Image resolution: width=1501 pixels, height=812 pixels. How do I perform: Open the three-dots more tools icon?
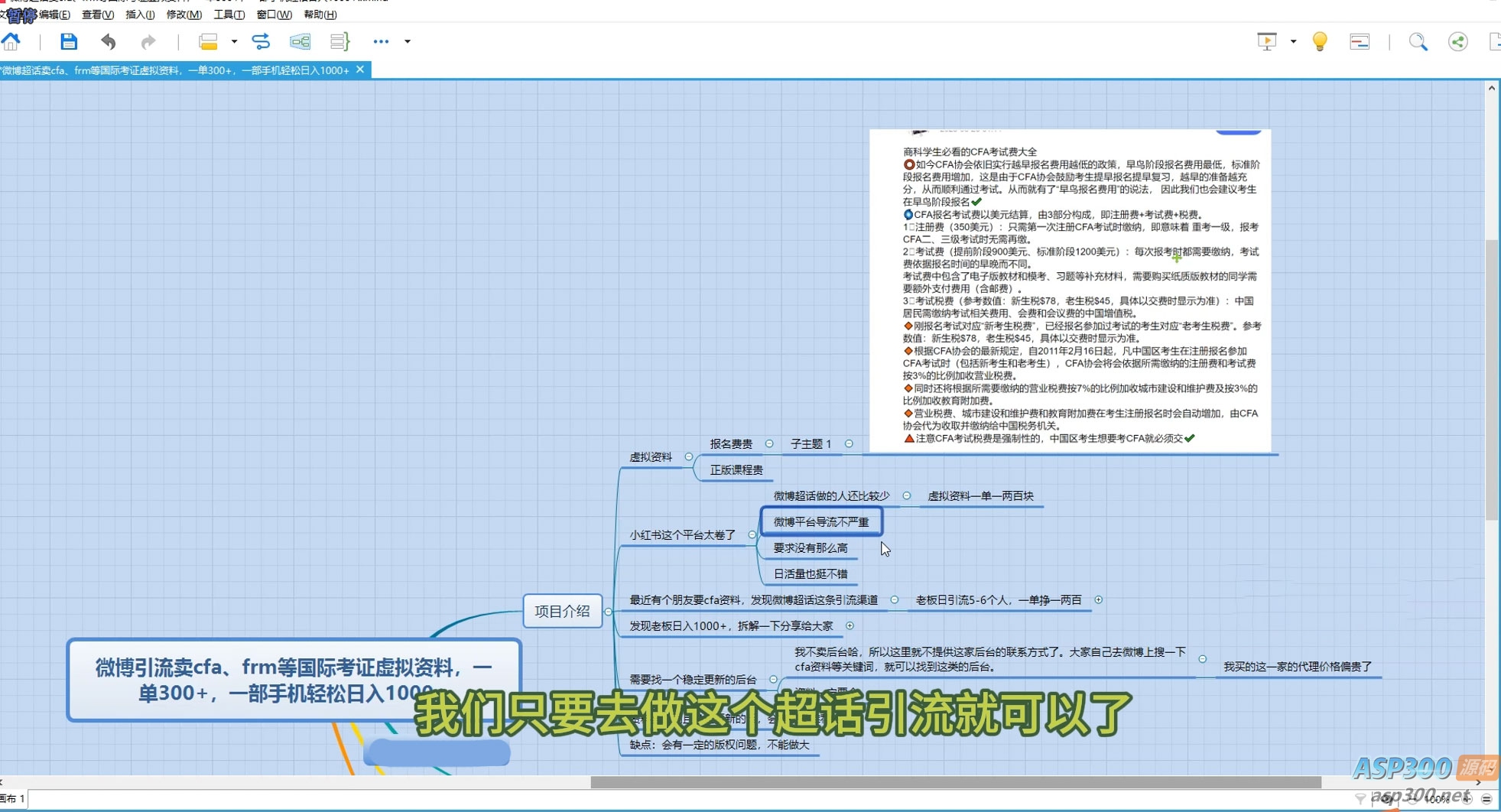click(381, 41)
